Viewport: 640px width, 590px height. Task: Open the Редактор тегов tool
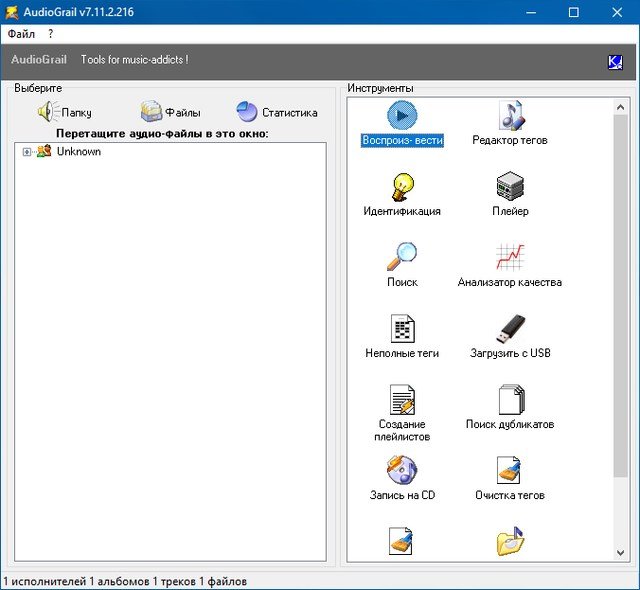point(510,115)
